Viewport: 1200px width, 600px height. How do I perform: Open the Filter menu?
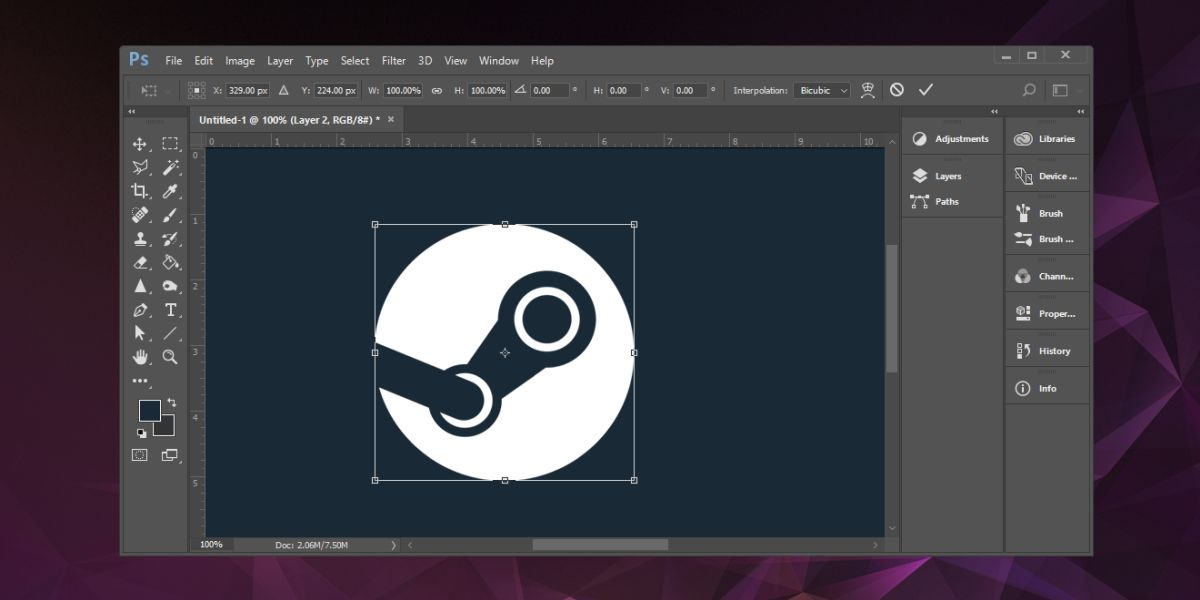[393, 60]
